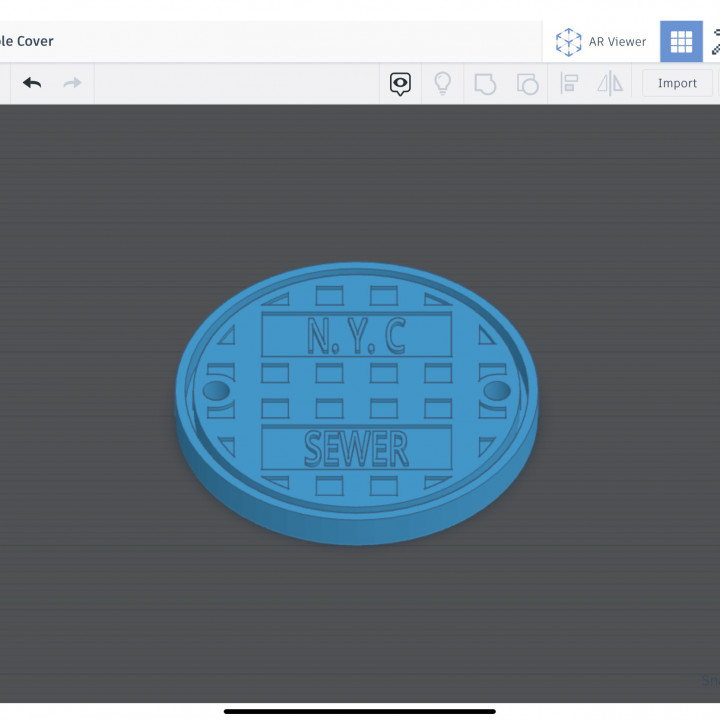
Task: Select the blue manhole cover model
Action: (356, 403)
